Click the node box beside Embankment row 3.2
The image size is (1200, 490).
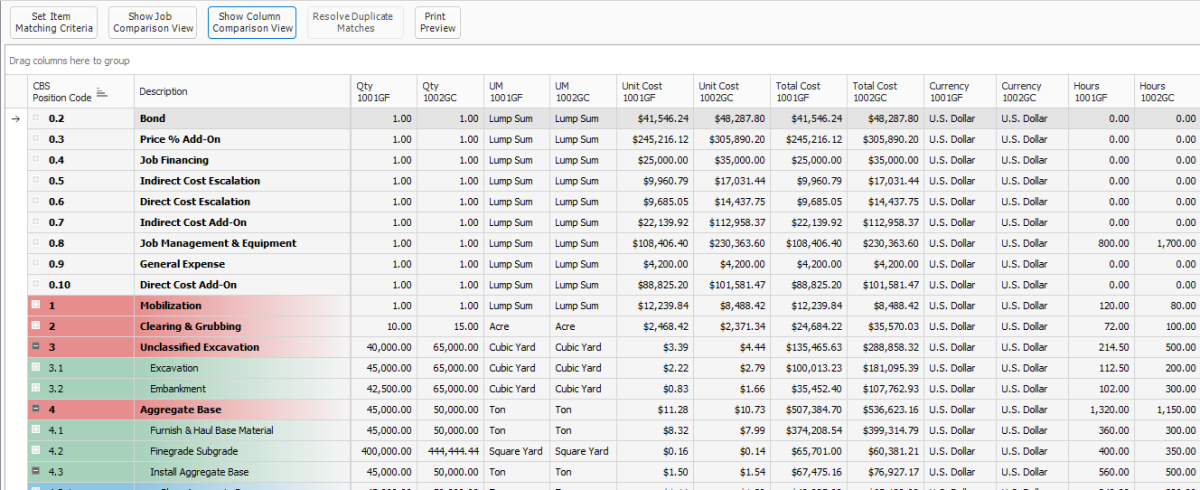(36, 388)
